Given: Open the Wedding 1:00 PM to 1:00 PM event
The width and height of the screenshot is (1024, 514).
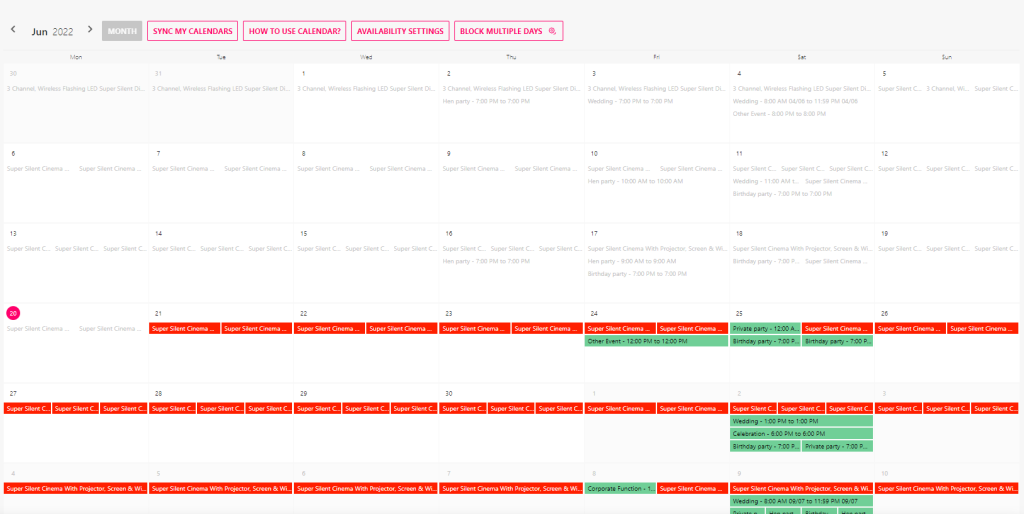Looking at the screenshot, I should [x=801, y=421].
